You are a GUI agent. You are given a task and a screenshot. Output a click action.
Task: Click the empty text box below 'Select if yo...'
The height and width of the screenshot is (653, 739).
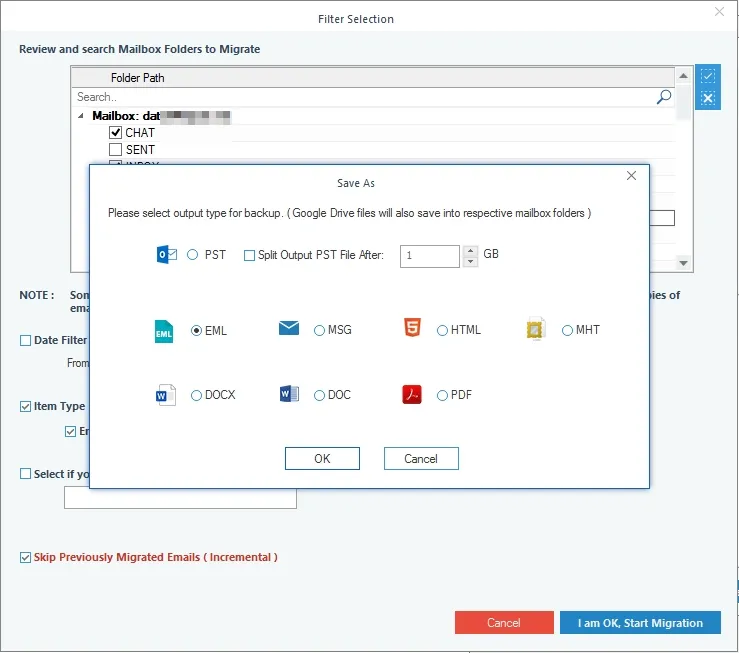point(180,498)
